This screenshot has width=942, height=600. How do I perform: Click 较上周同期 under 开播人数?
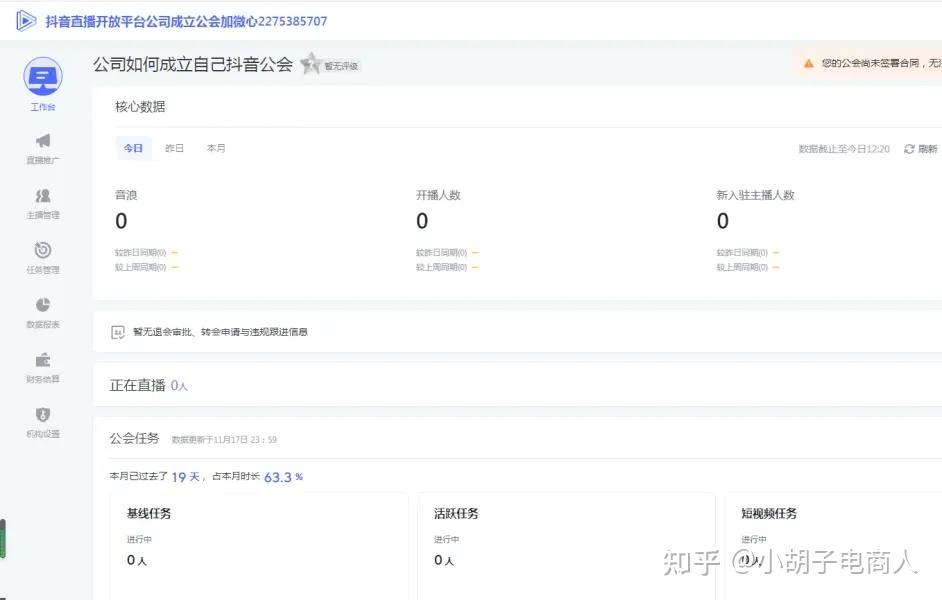point(442,267)
